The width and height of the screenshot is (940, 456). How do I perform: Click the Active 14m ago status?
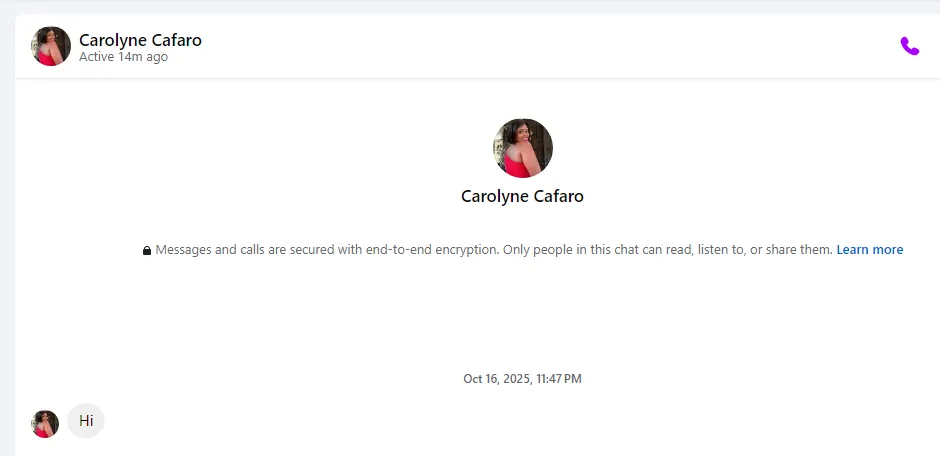(x=123, y=58)
